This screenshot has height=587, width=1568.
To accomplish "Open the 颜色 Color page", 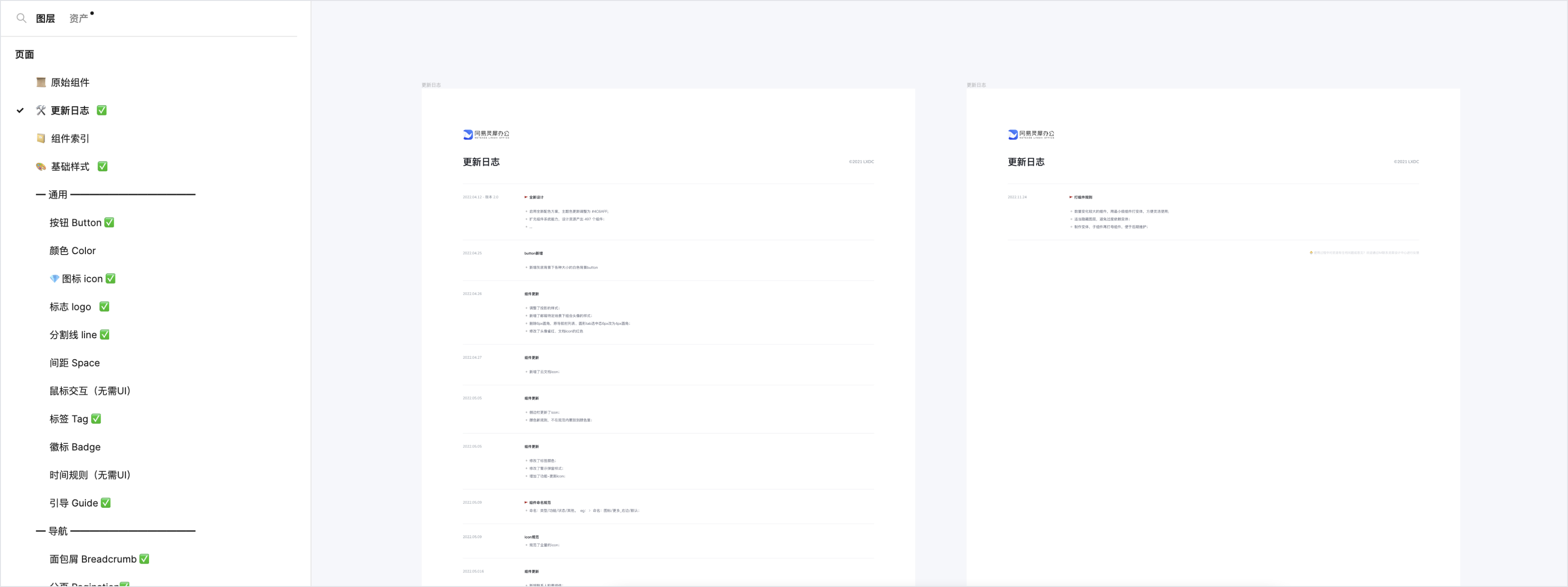I will (x=72, y=251).
